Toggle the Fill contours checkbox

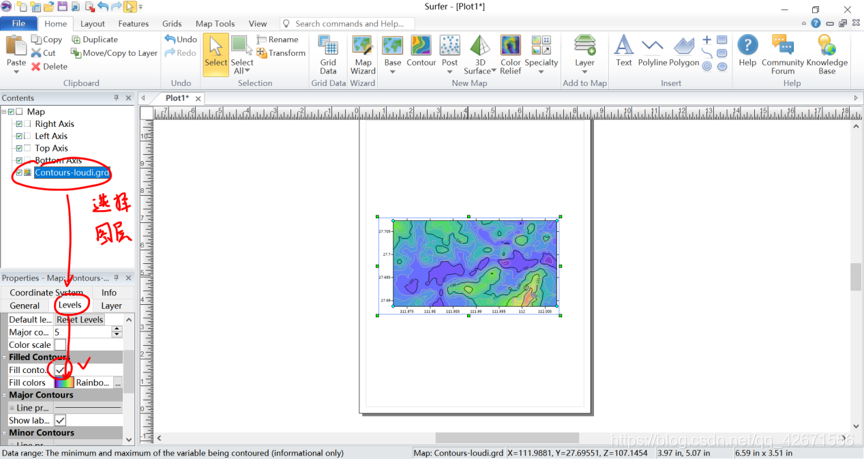60,370
